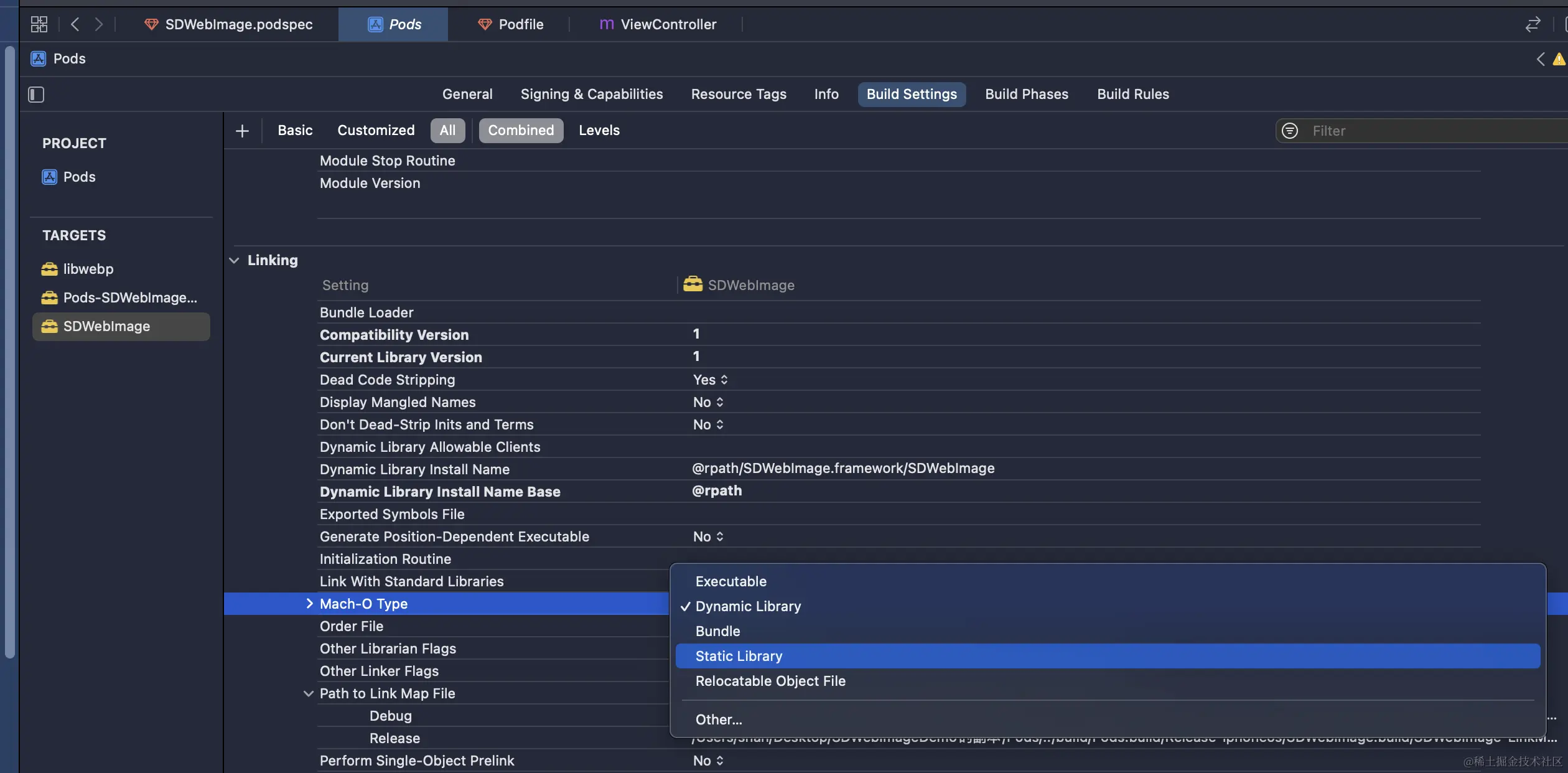This screenshot has height=773, width=1568.
Task: Click the plus add build setting icon
Action: tap(242, 131)
